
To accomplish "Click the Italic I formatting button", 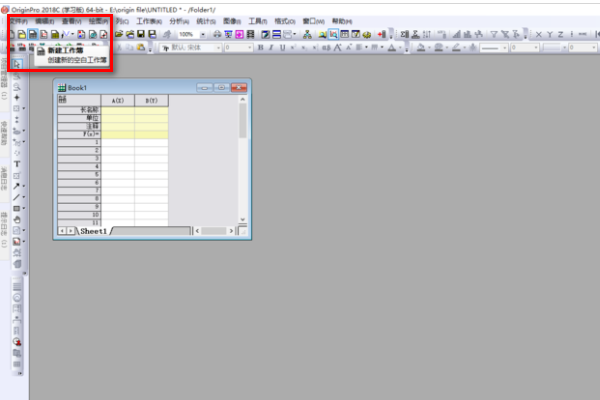I will tap(271, 47).
